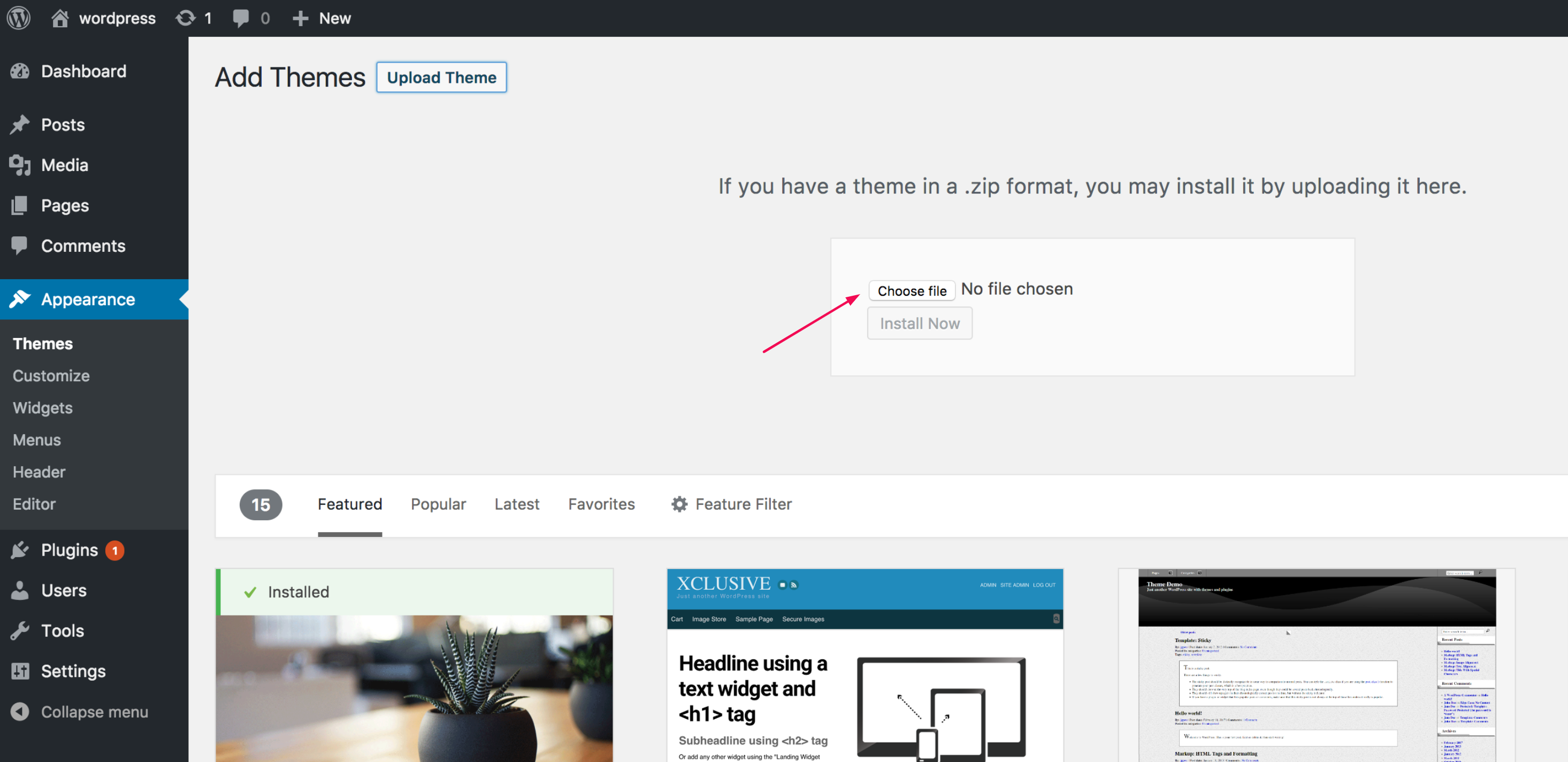Click the comments count 0 in admin bar
This screenshot has width=1568, height=762.
pyautogui.click(x=265, y=18)
